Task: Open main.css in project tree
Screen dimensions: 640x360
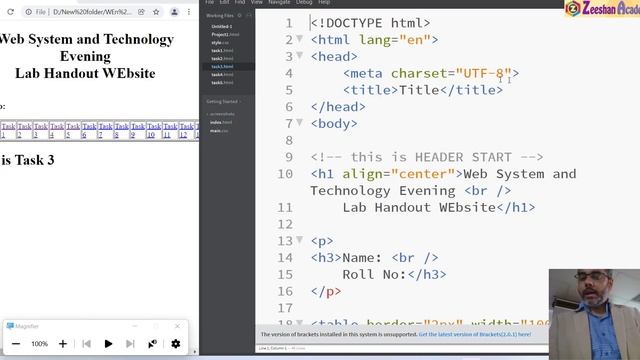Action: click(219, 131)
